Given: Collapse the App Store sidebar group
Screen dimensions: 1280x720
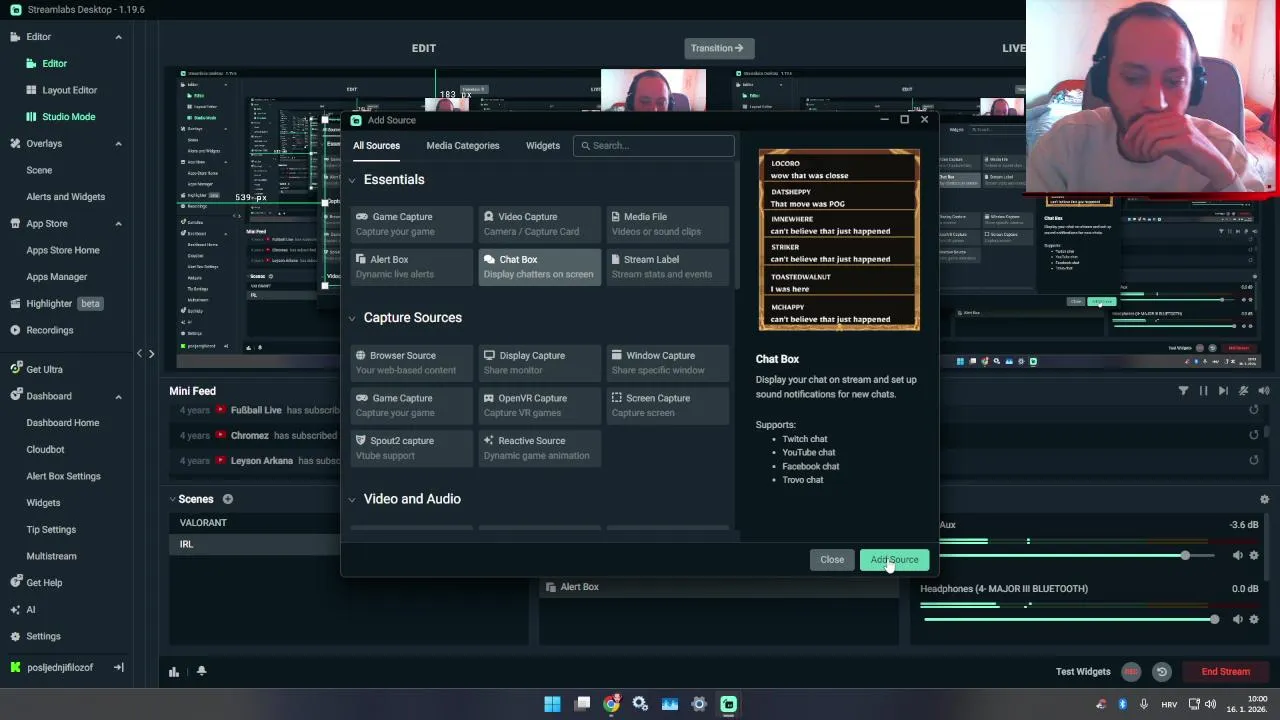Looking at the screenshot, I should pyautogui.click(x=118, y=224).
